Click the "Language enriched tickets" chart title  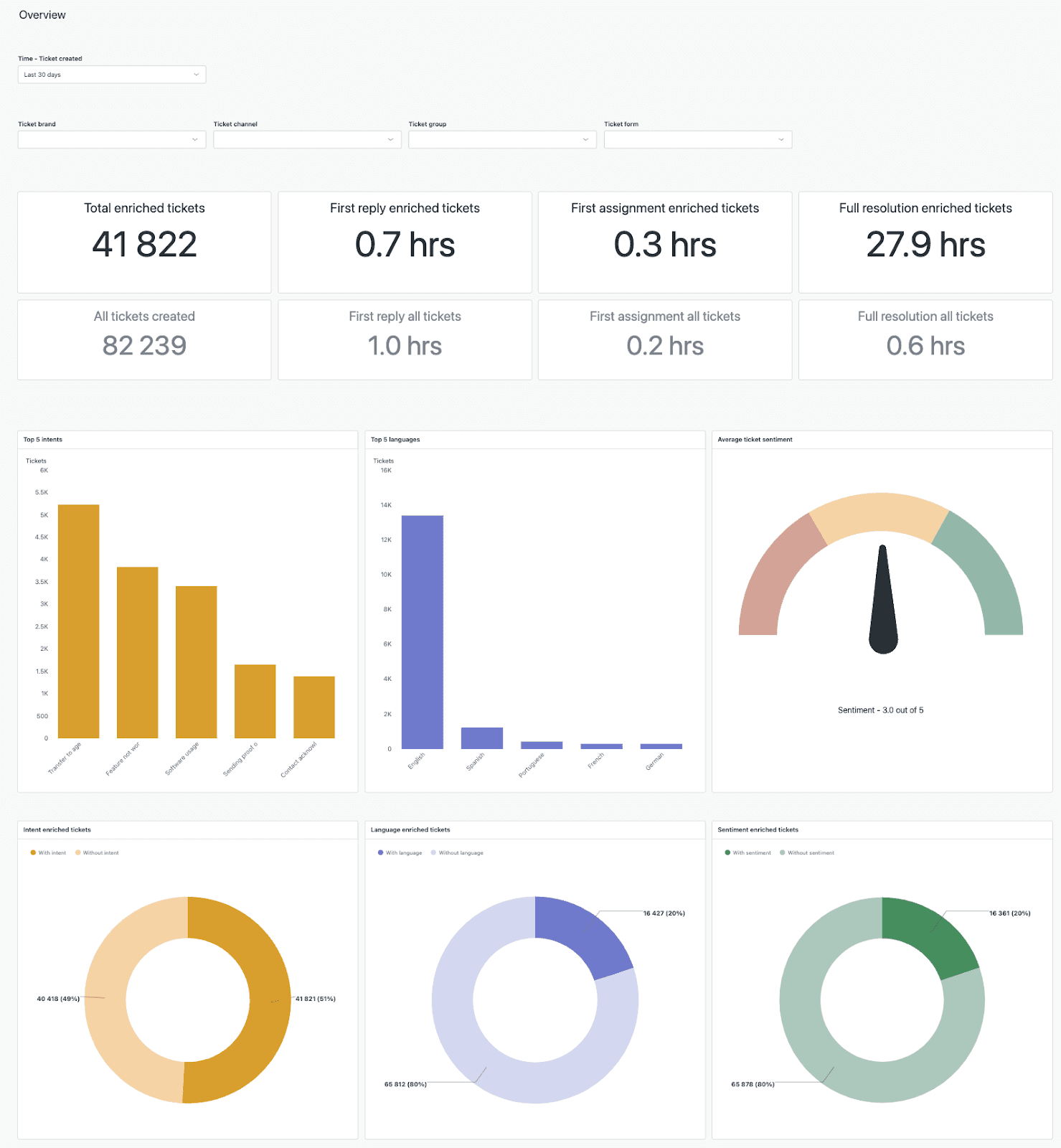pos(410,829)
